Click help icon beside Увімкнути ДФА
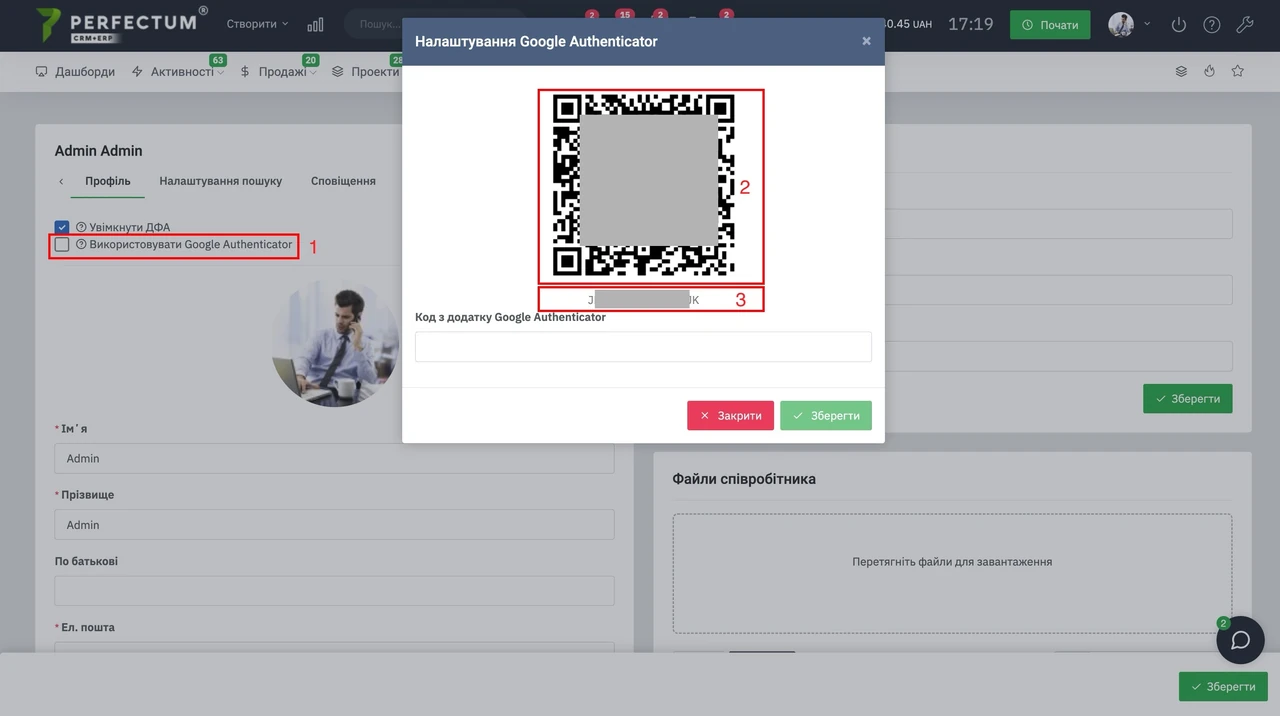Image resolution: width=1280 pixels, height=716 pixels. [x=81, y=227]
